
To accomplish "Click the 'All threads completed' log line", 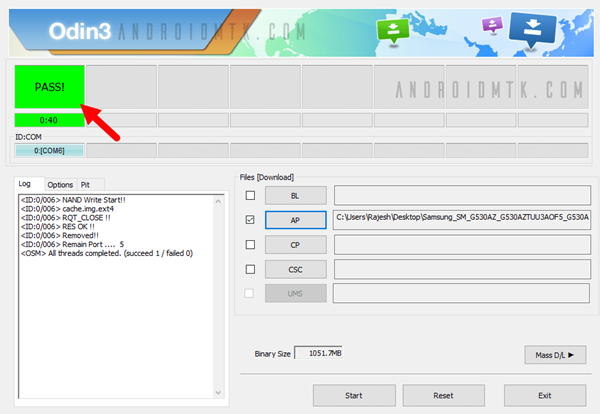I will (107, 253).
